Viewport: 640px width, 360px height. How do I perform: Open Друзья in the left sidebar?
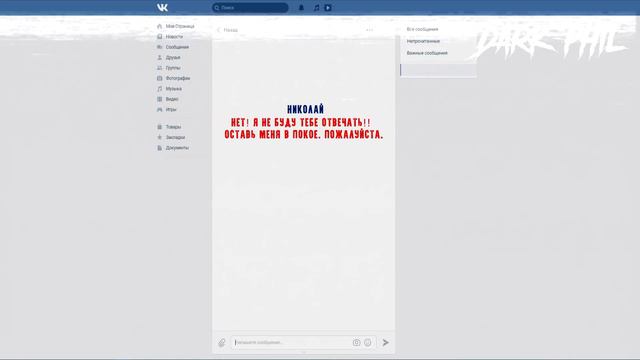(169, 58)
